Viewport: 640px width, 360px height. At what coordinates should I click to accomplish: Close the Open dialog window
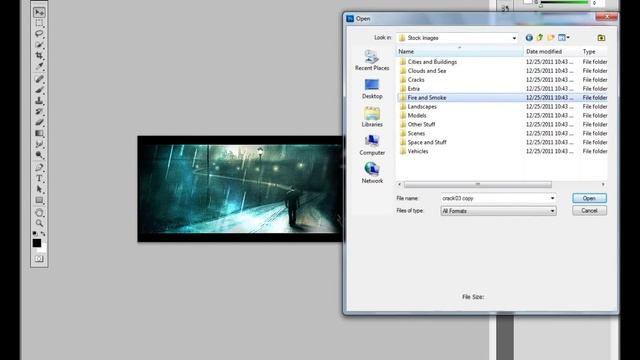[x=607, y=17]
